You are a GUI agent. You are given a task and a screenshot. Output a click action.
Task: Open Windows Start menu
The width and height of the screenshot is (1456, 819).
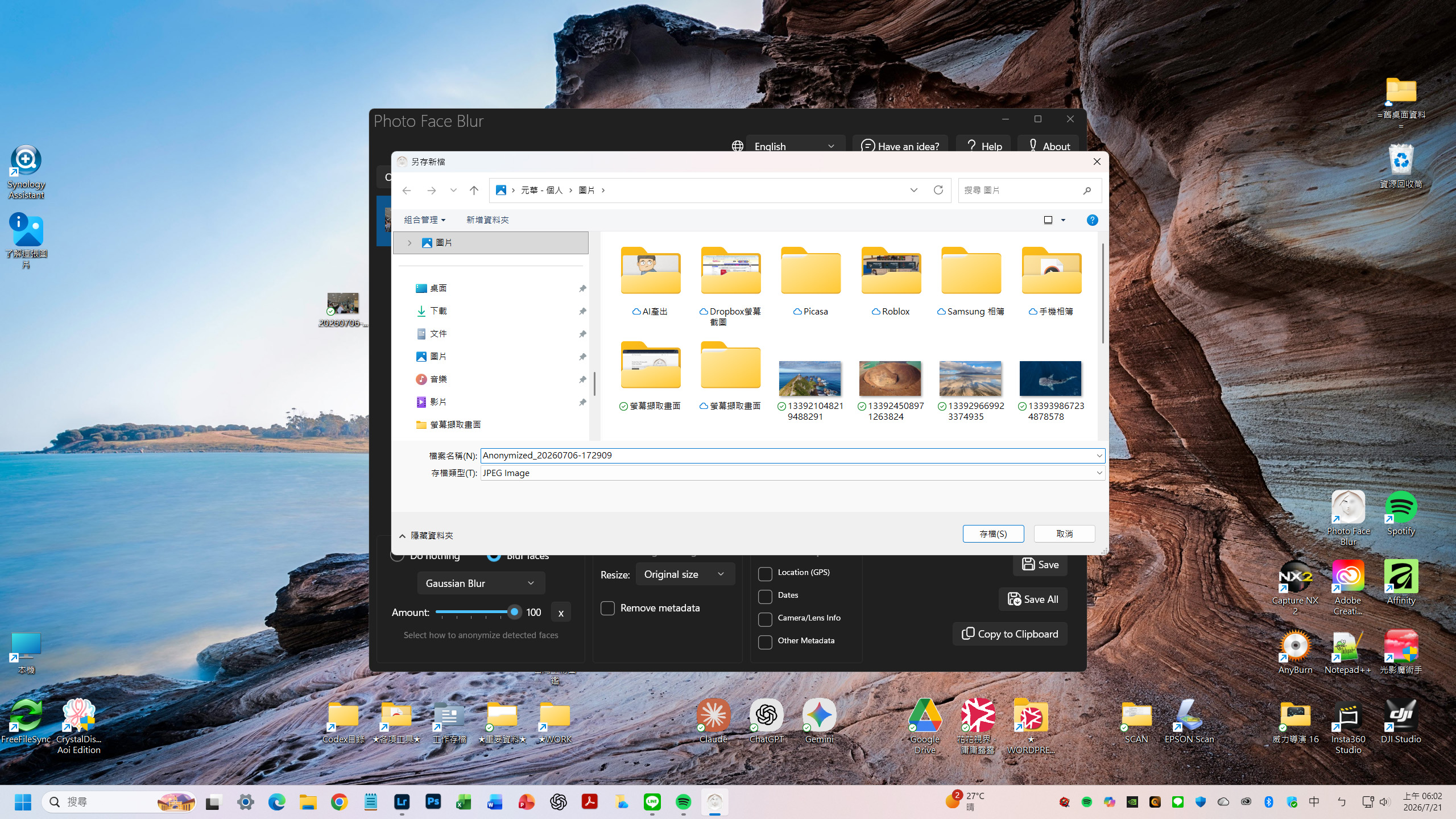coord(23,802)
